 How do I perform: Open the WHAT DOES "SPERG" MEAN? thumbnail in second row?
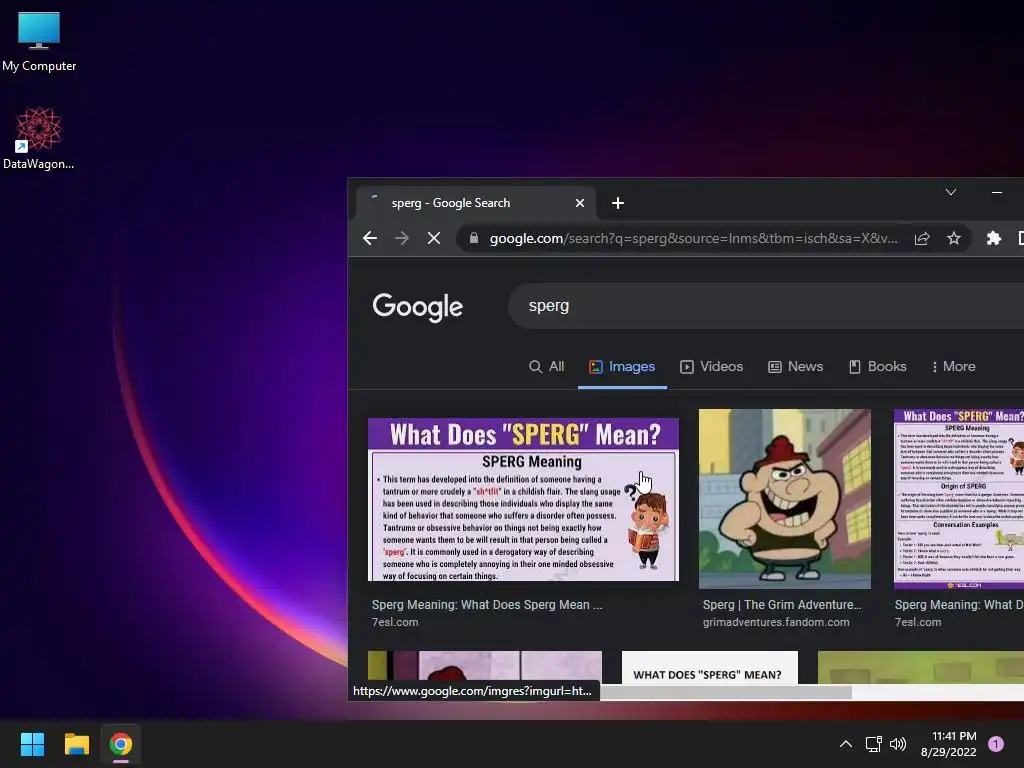tap(709, 667)
